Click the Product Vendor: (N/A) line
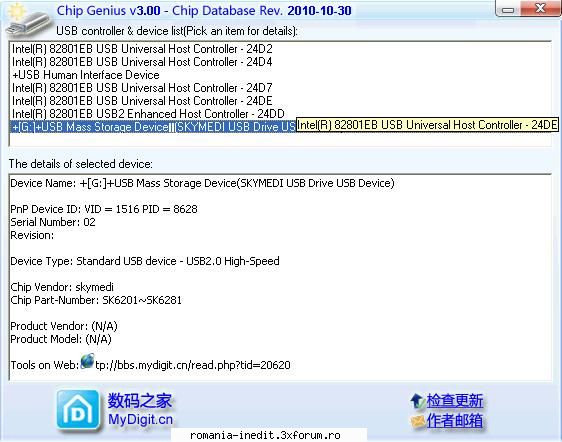Image resolution: width=562 pixels, height=442 pixels. click(64, 326)
